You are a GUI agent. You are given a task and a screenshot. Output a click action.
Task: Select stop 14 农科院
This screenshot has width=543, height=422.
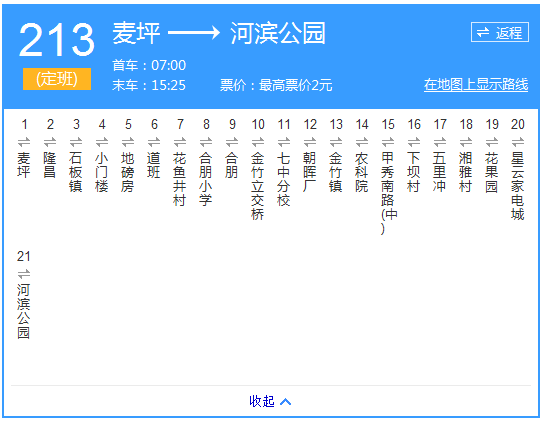[362, 172]
